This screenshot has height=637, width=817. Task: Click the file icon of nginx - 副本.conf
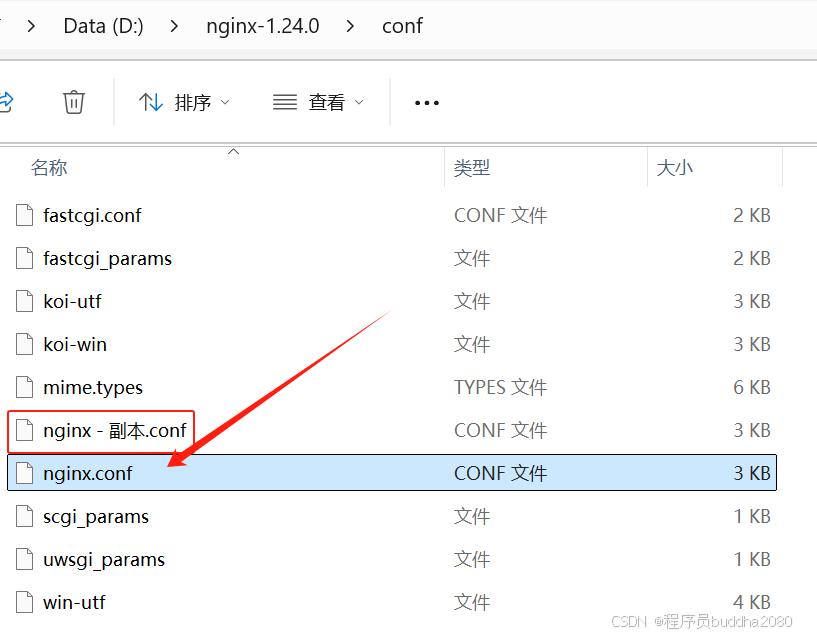[24, 431]
